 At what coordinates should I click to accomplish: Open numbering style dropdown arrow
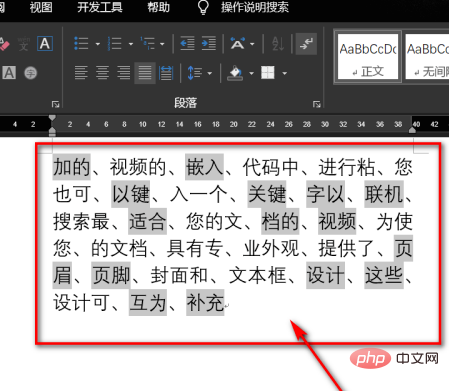[131, 44]
